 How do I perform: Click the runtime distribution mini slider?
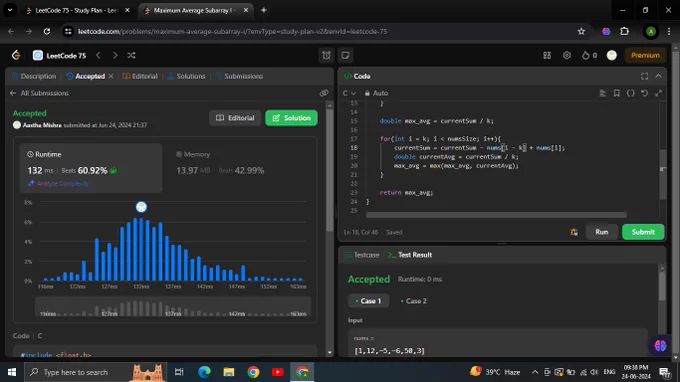click(173, 307)
